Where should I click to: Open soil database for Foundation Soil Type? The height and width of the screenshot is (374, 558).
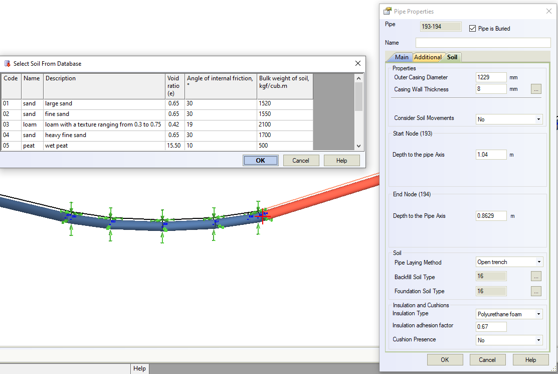pos(536,291)
